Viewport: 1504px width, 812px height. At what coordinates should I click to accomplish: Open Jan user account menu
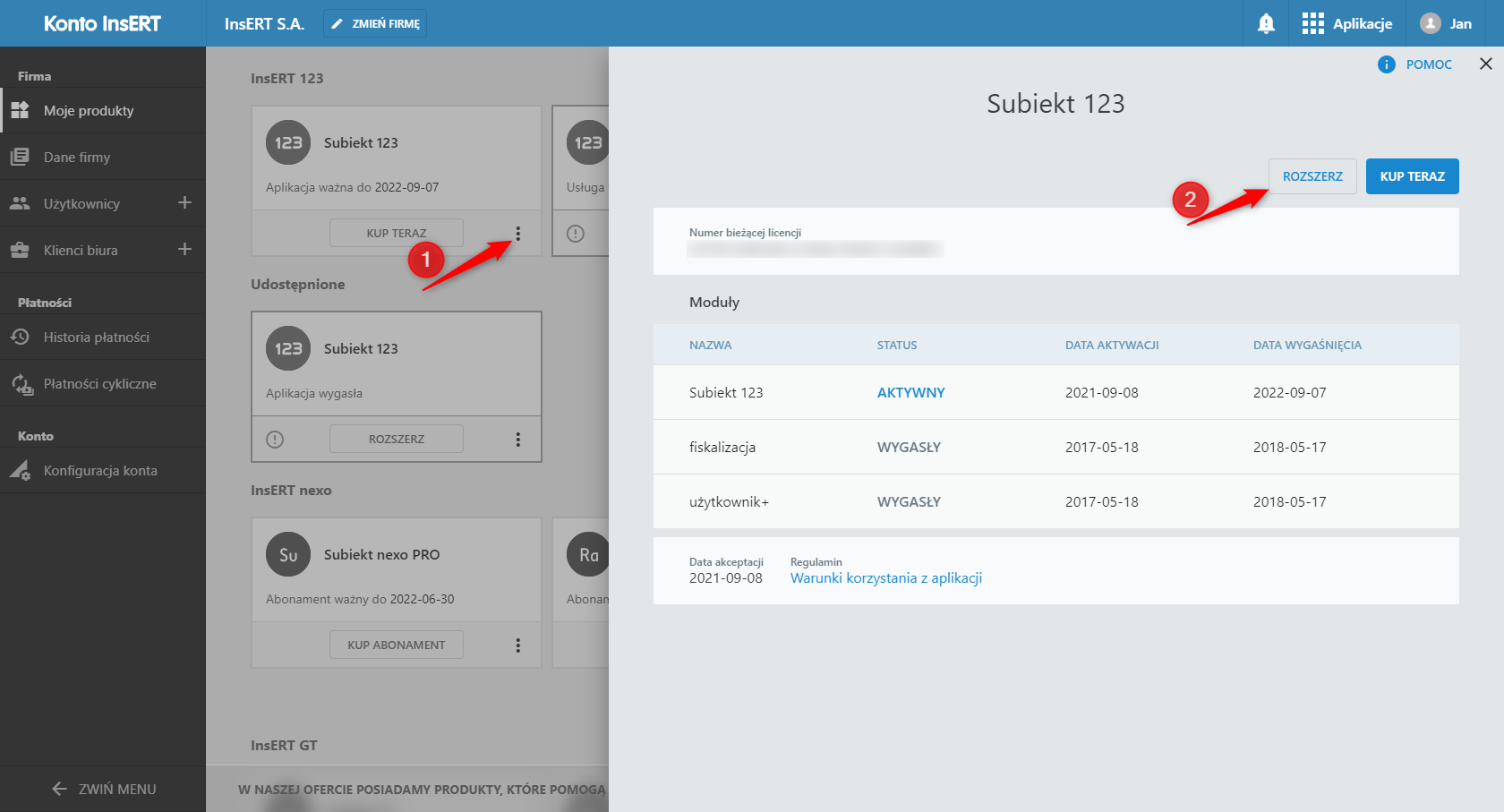point(1446,23)
